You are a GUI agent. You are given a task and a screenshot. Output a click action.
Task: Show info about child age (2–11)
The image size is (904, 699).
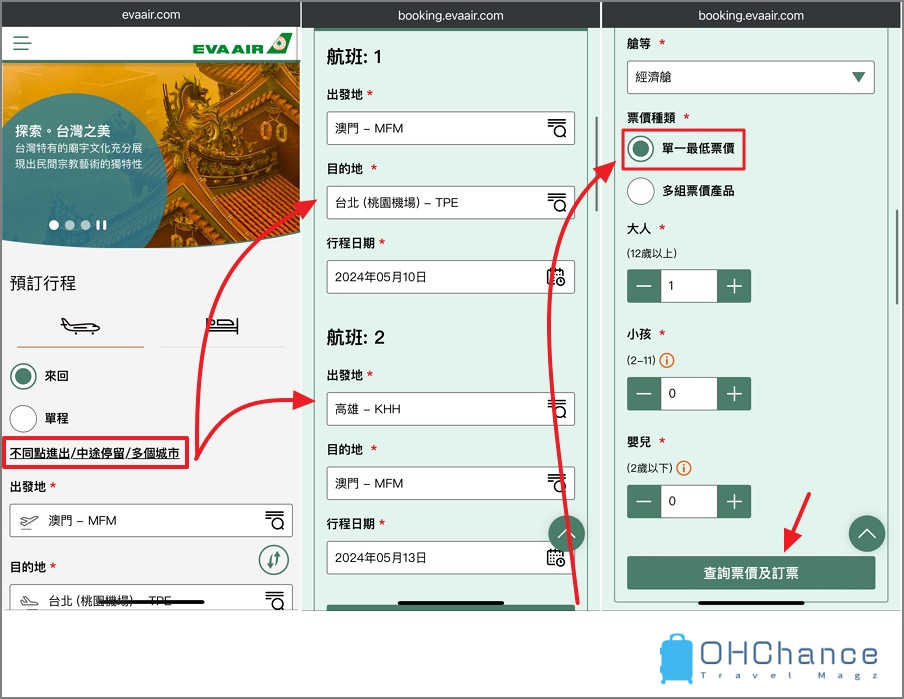(666, 360)
